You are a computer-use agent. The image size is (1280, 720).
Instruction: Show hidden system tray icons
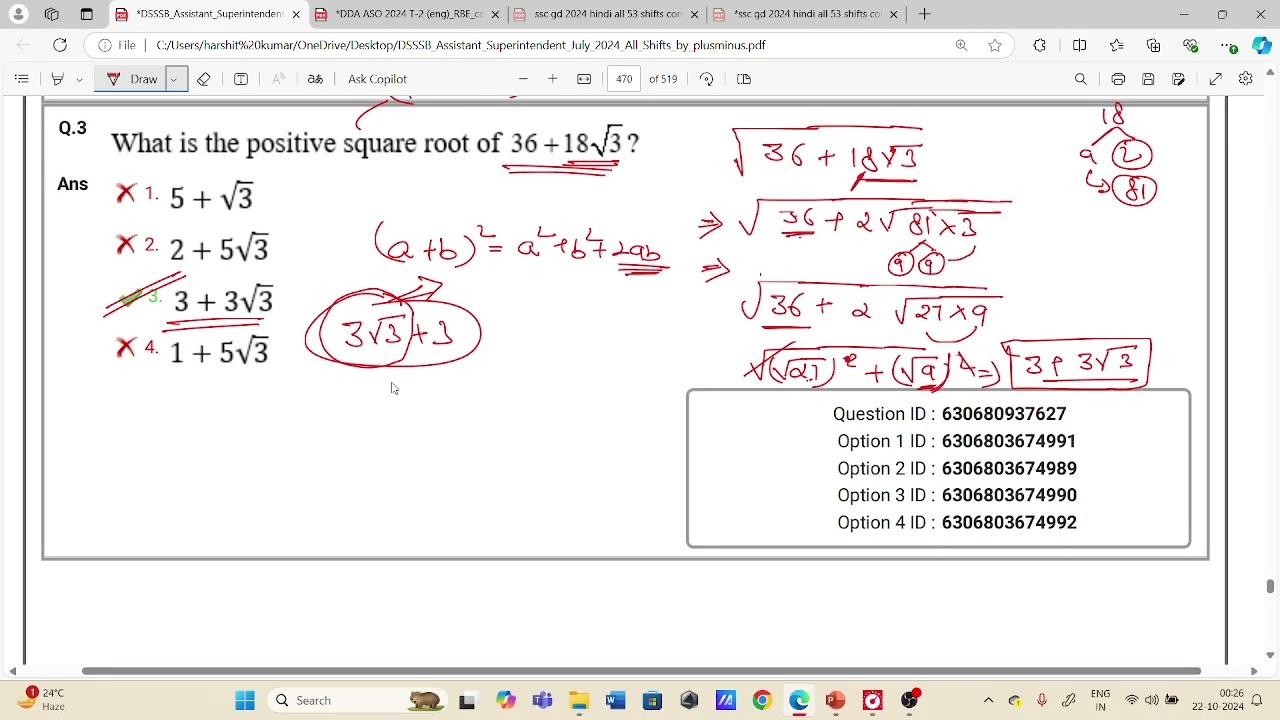coord(988,700)
